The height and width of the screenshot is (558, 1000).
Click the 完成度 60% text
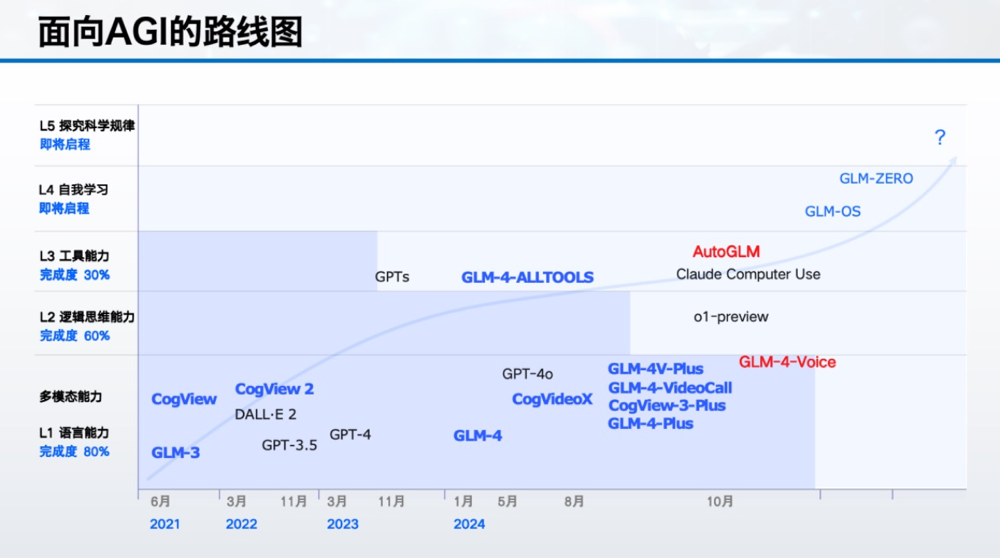click(x=75, y=335)
